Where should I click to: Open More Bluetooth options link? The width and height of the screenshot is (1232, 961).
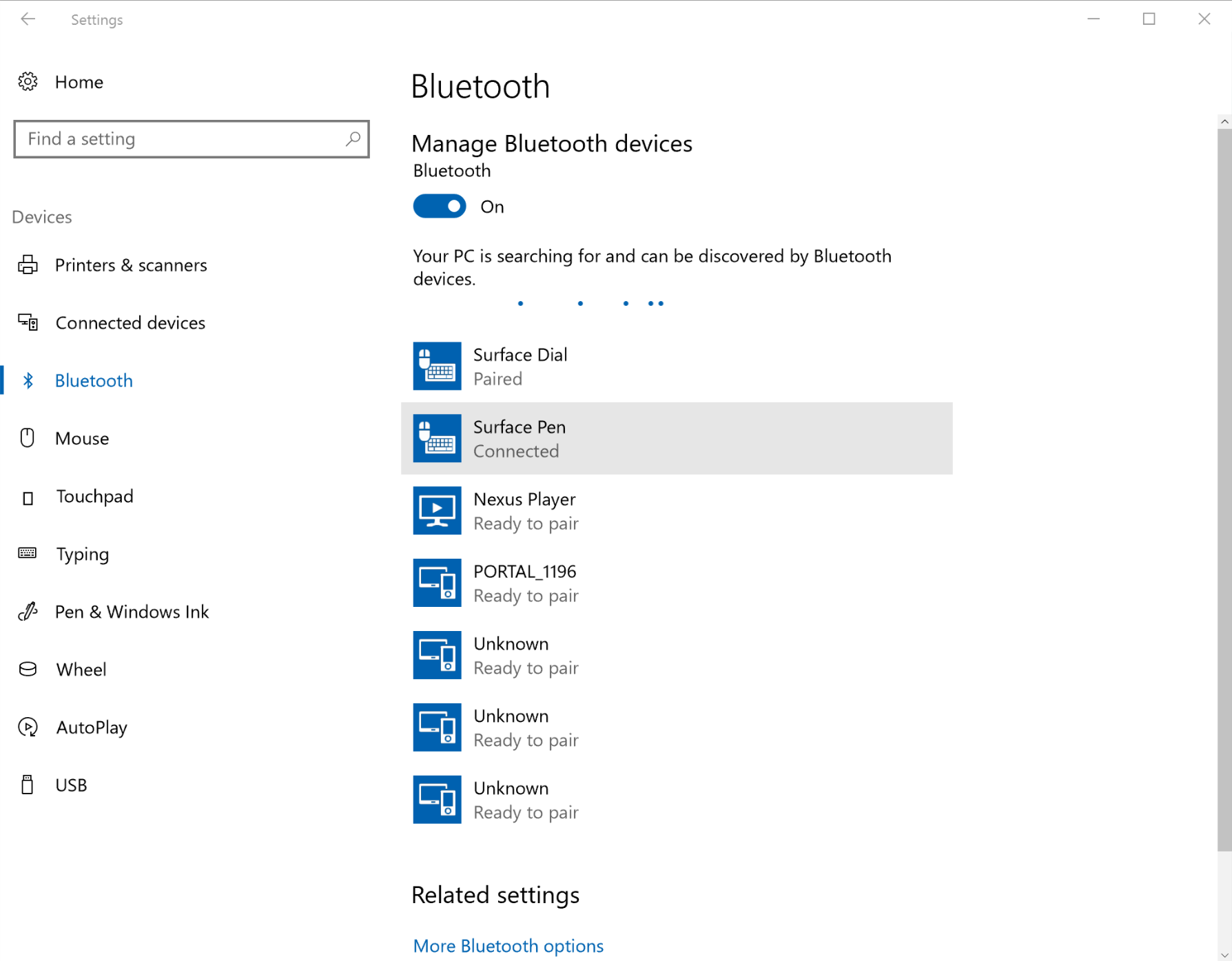click(509, 946)
